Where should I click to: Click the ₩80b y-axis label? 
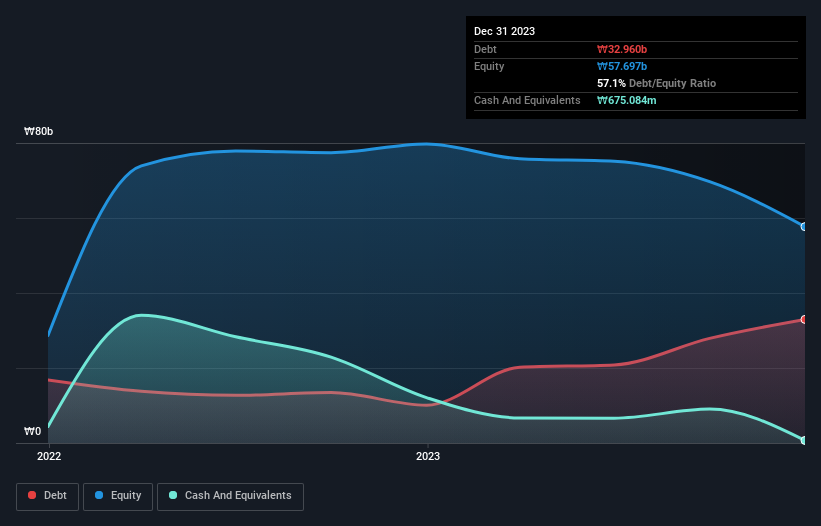point(38,131)
